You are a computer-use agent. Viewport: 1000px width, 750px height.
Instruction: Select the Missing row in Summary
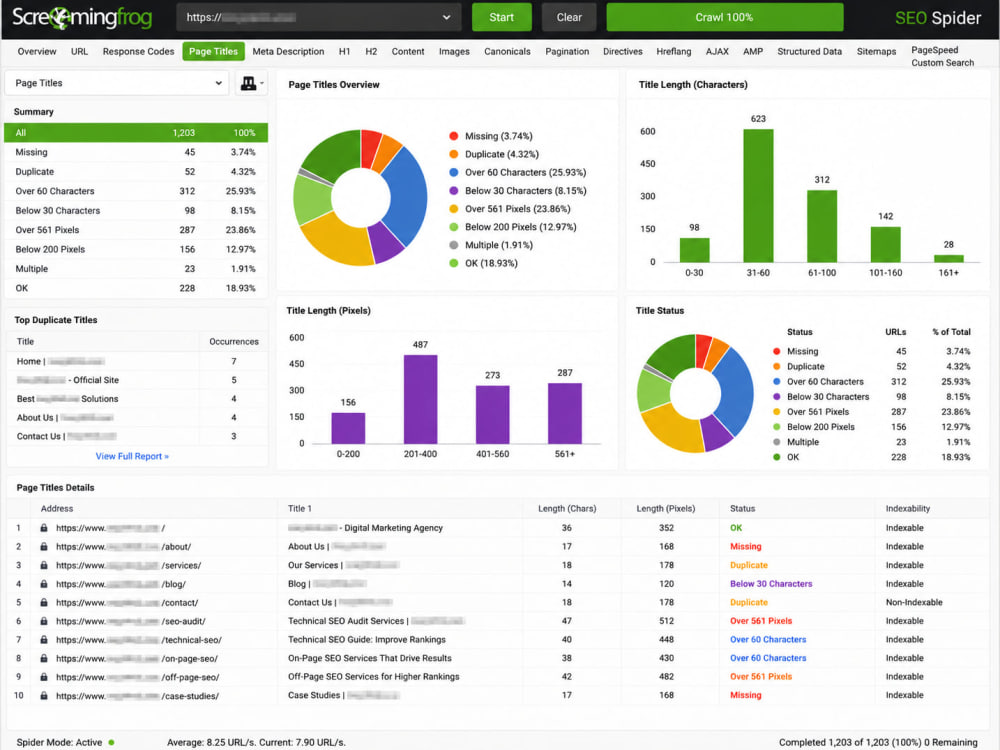click(136, 152)
